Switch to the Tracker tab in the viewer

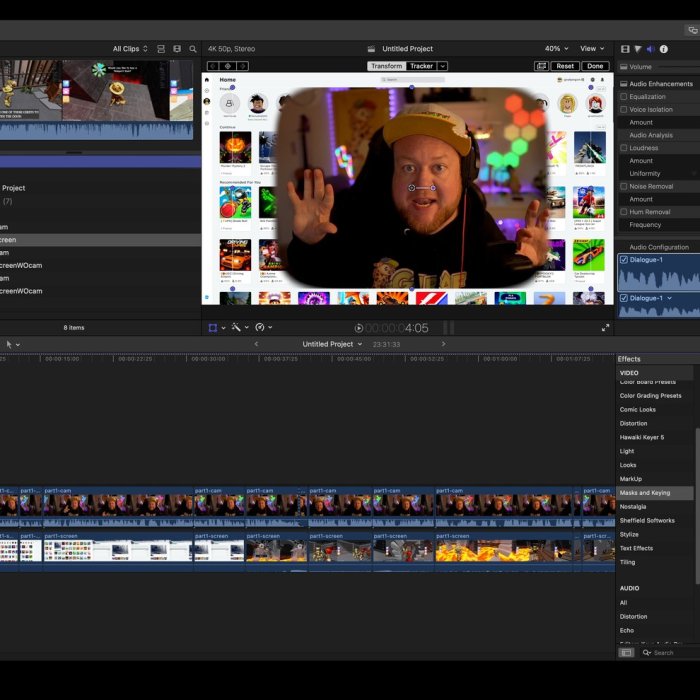coord(422,66)
